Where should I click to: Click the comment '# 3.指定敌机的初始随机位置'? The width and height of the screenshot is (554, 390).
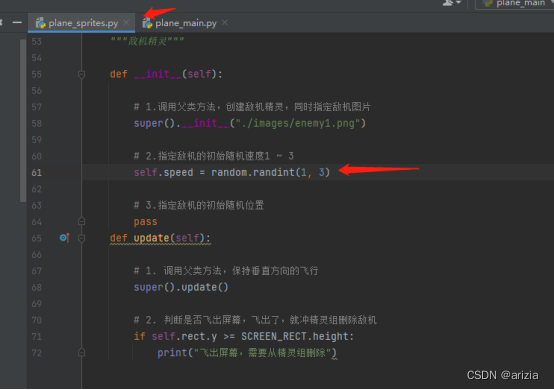coord(199,205)
